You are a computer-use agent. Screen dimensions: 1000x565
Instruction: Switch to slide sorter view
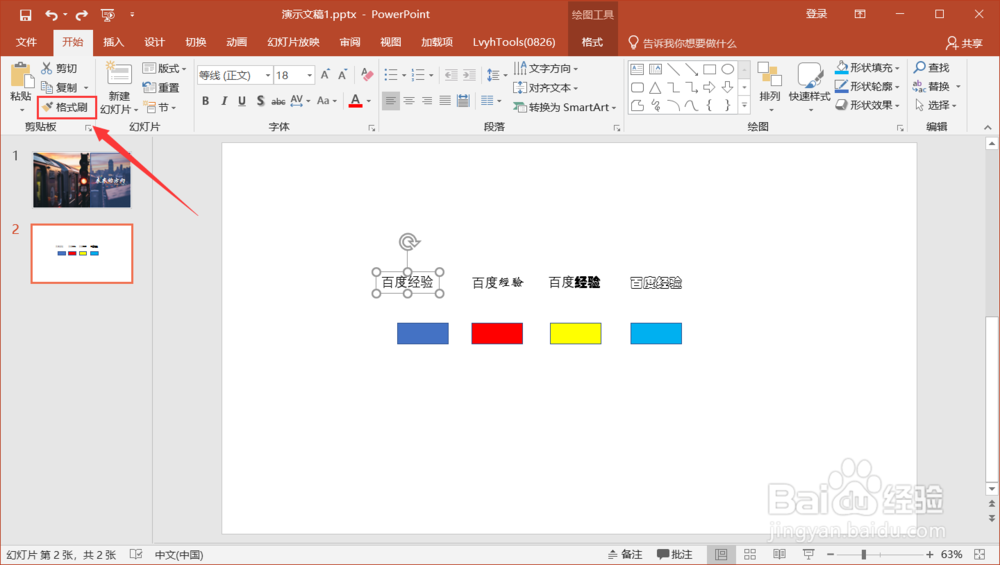pos(750,555)
